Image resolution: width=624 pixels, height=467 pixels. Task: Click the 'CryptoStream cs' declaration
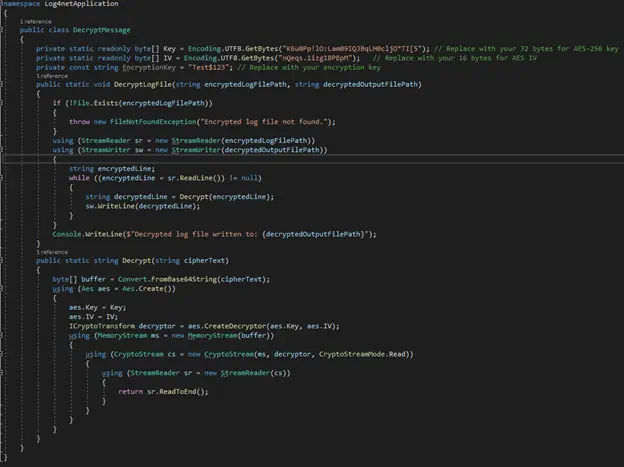tap(145, 354)
